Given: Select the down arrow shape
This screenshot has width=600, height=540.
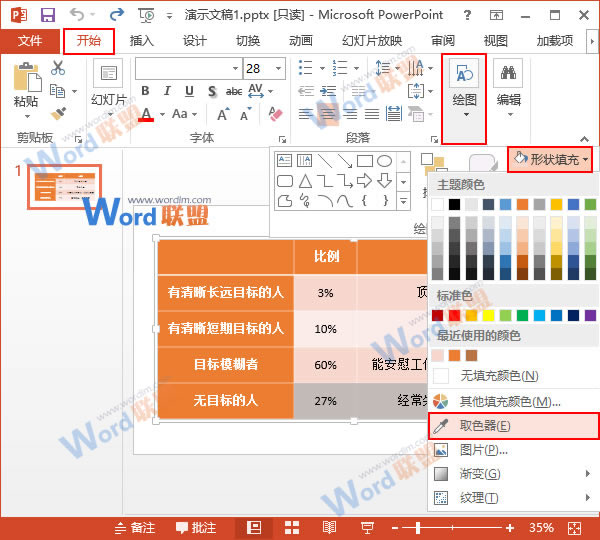Looking at the screenshot, I should [384, 180].
